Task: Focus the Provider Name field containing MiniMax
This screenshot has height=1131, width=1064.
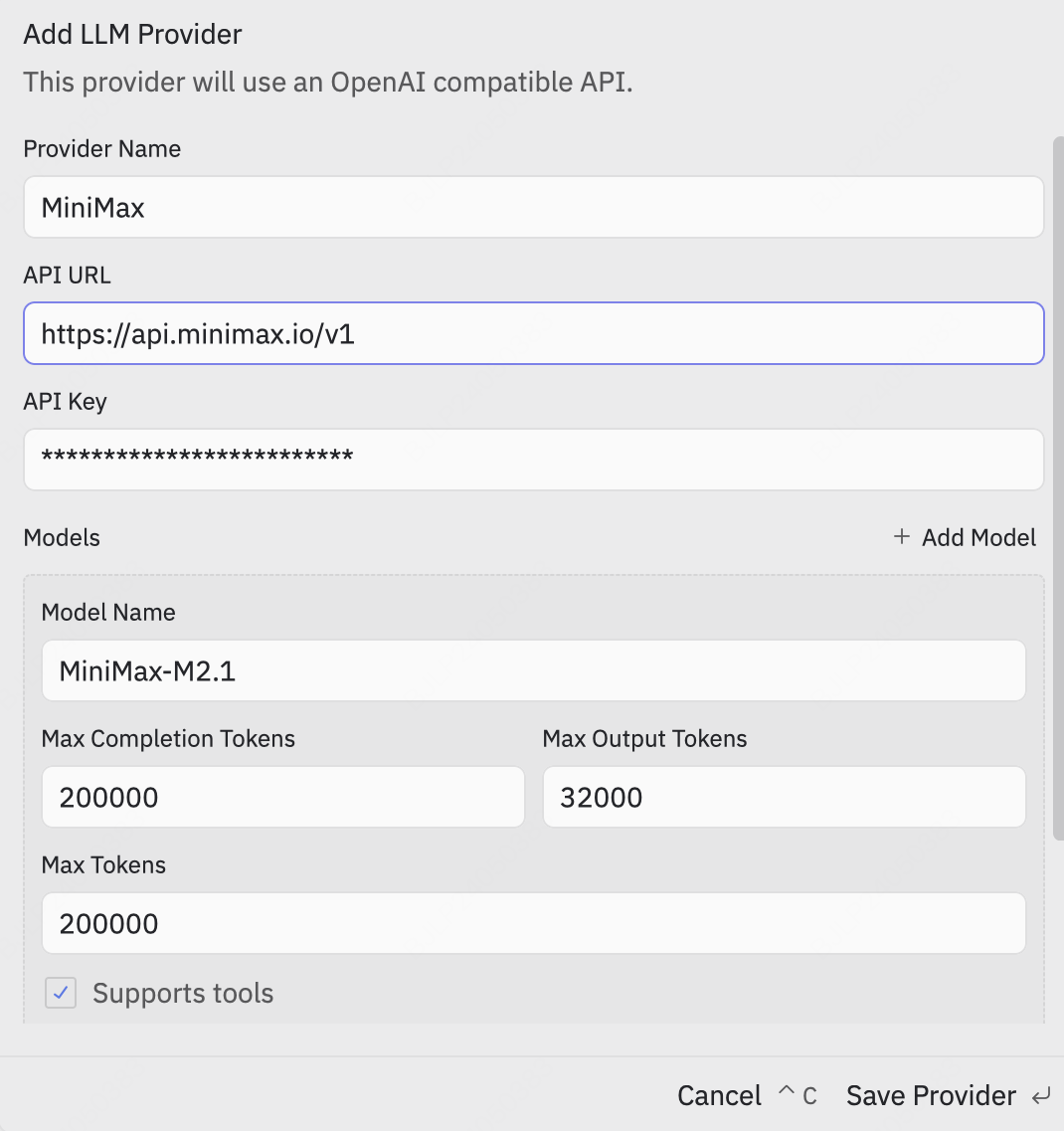Action: pyautogui.click(x=533, y=207)
